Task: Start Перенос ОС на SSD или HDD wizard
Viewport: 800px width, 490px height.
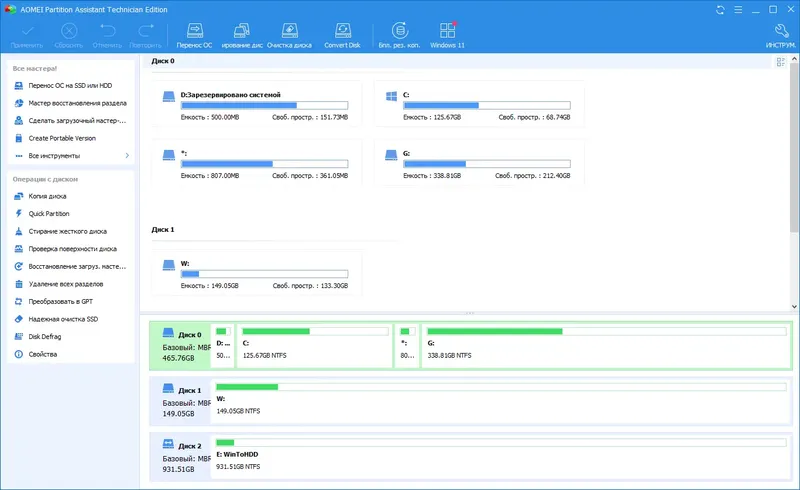Action: 70,86
